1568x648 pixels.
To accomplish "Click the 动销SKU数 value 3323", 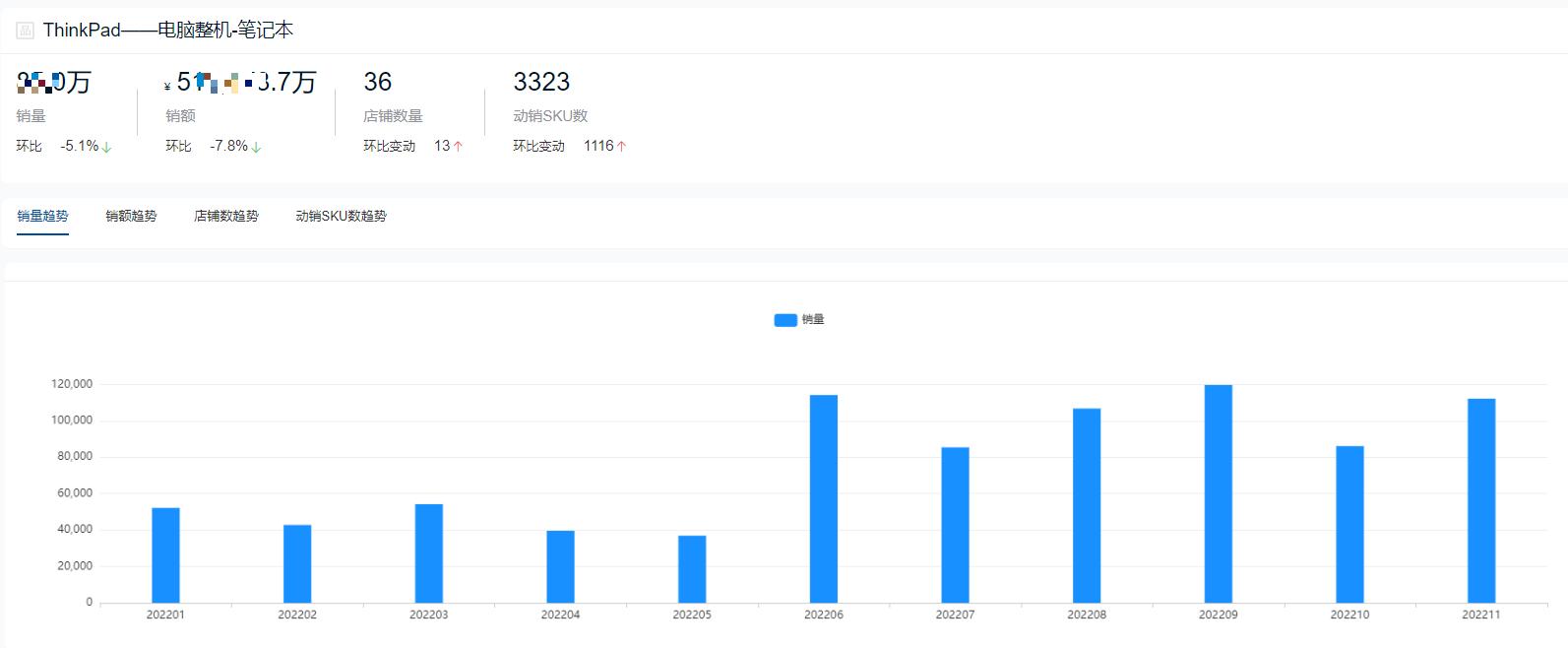I will pyautogui.click(x=541, y=82).
